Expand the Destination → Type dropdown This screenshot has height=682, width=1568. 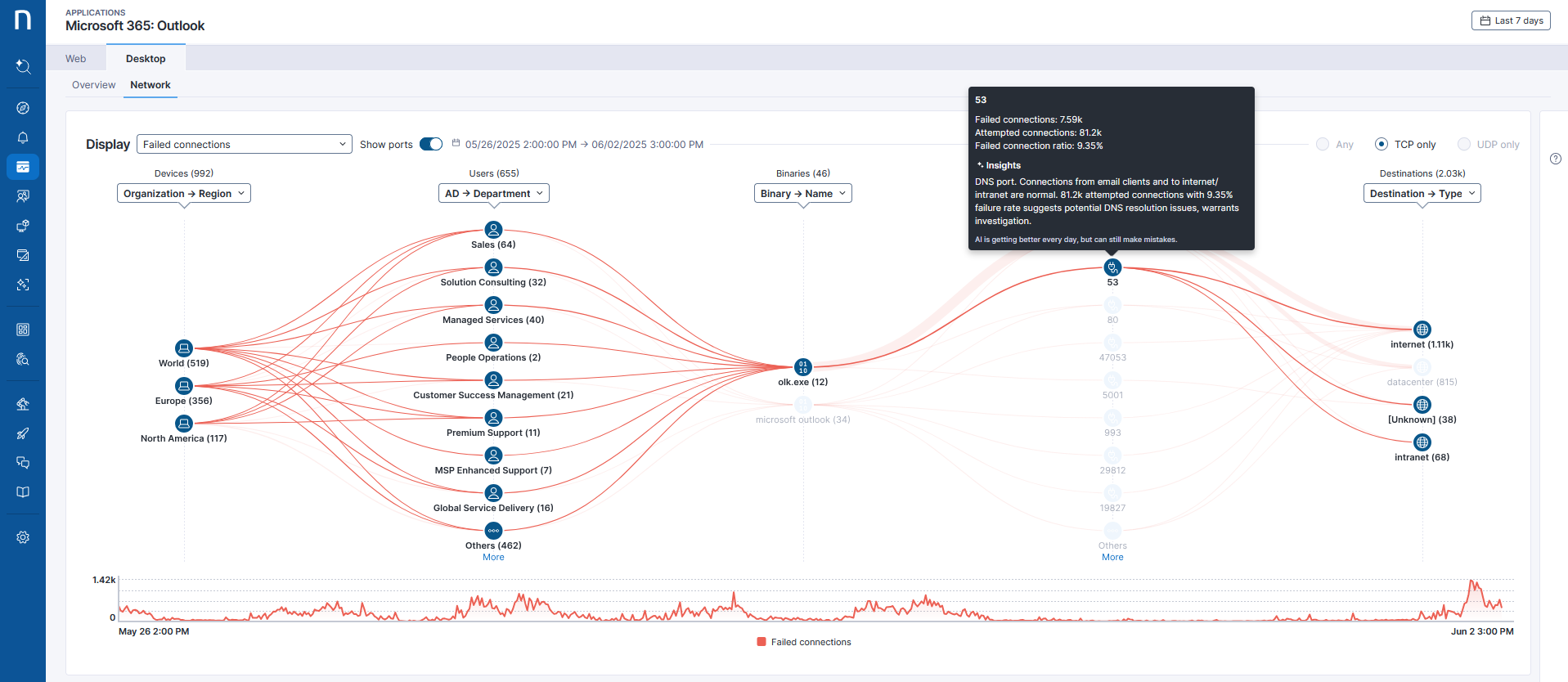(x=1422, y=194)
